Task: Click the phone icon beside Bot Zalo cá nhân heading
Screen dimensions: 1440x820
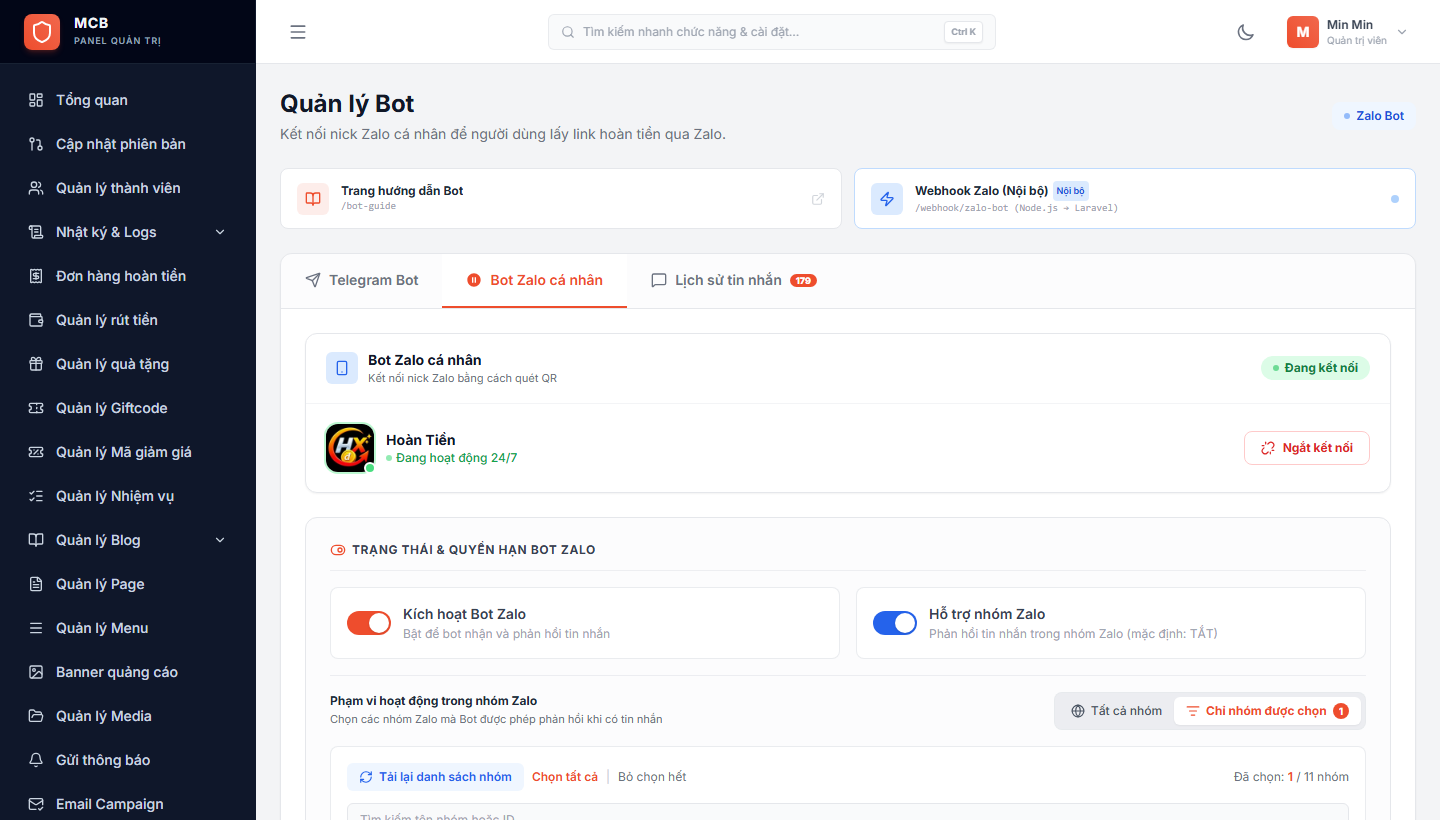Action: [342, 368]
